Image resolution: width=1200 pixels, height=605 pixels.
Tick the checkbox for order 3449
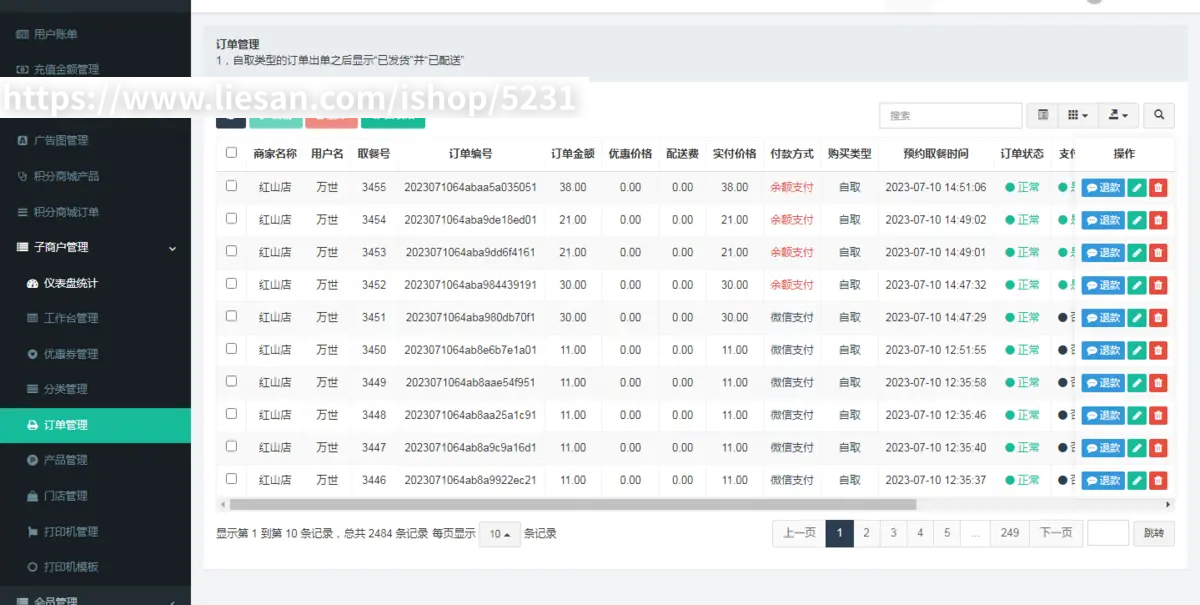[x=232, y=381]
